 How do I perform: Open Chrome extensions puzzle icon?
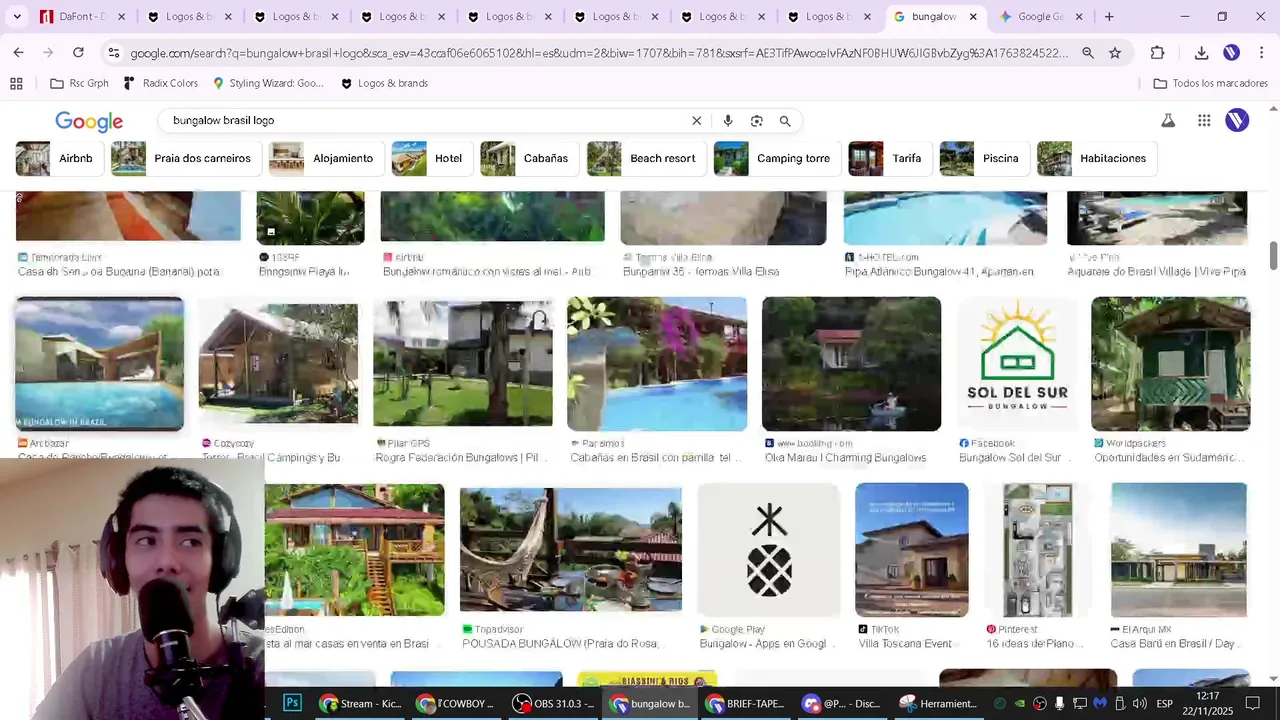(x=1158, y=53)
